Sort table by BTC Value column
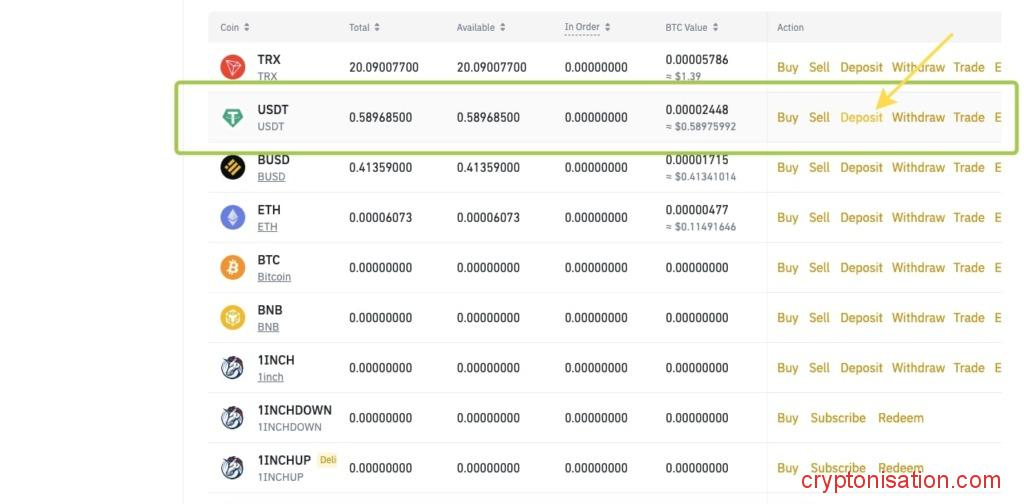This screenshot has width=1024, height=504. click(692, 27)
